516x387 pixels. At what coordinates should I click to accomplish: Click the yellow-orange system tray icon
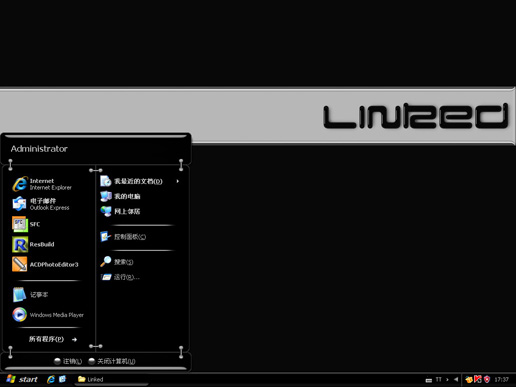tap(469, 379)
